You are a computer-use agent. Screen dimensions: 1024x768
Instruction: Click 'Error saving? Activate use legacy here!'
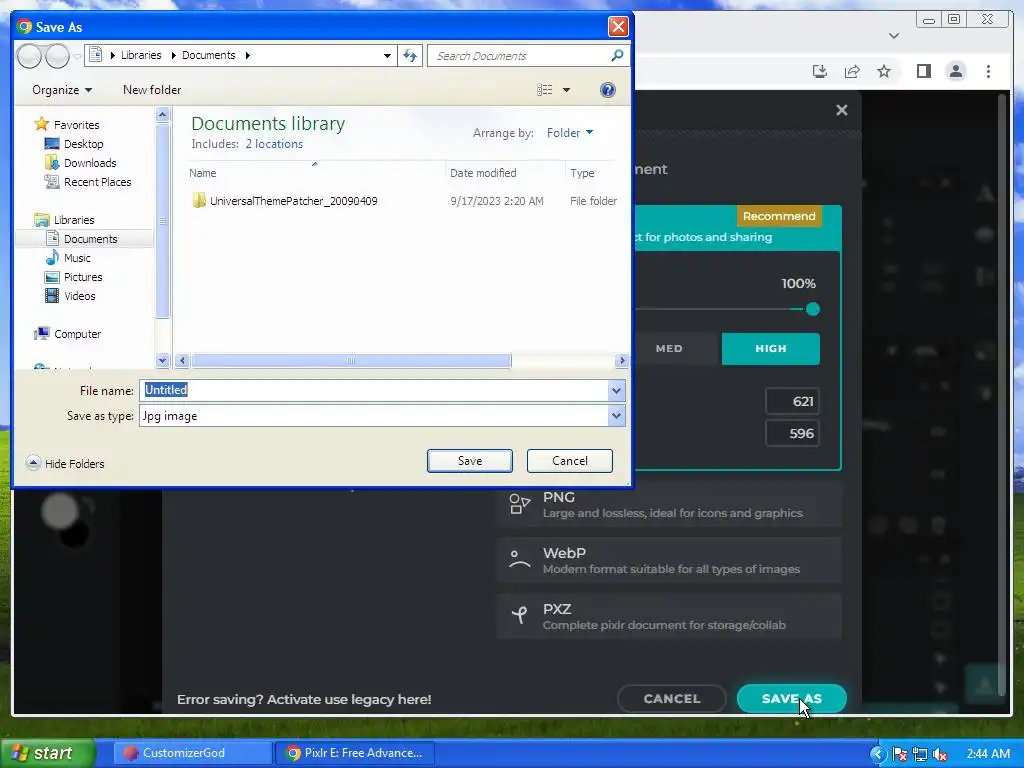point(304,699)
